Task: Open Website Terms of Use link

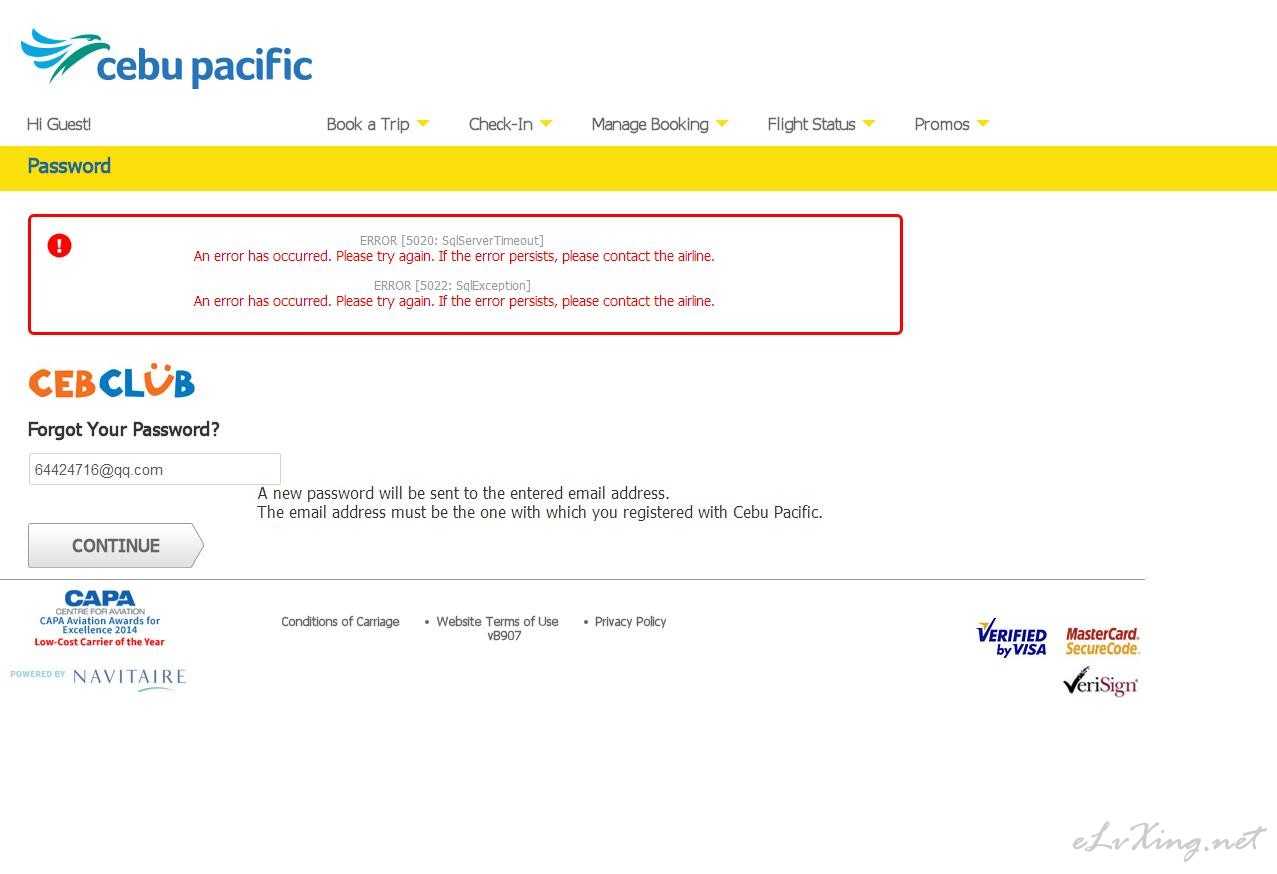Action: click(x=497, y=622)
